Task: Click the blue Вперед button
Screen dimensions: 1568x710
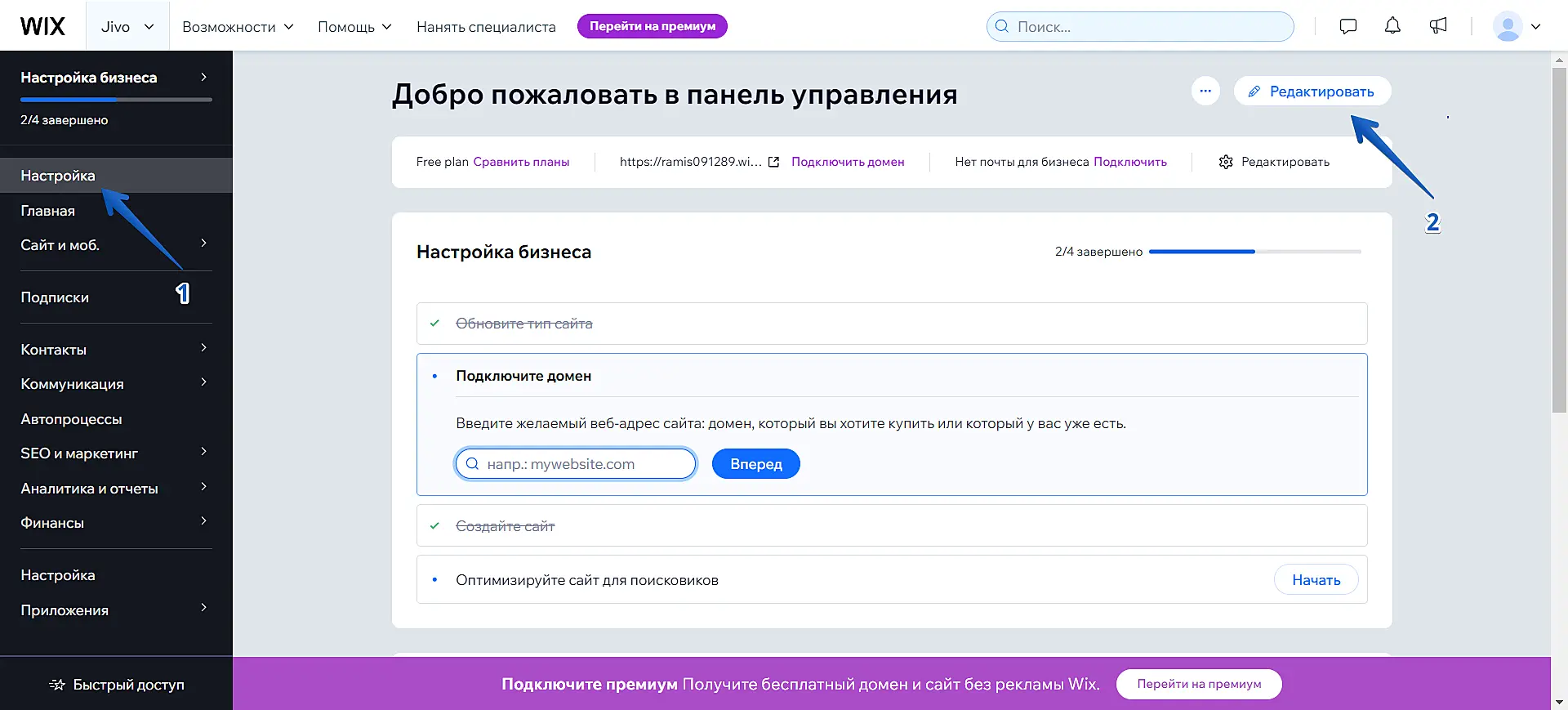Action: pyautogui.click(x=755, y=464)
